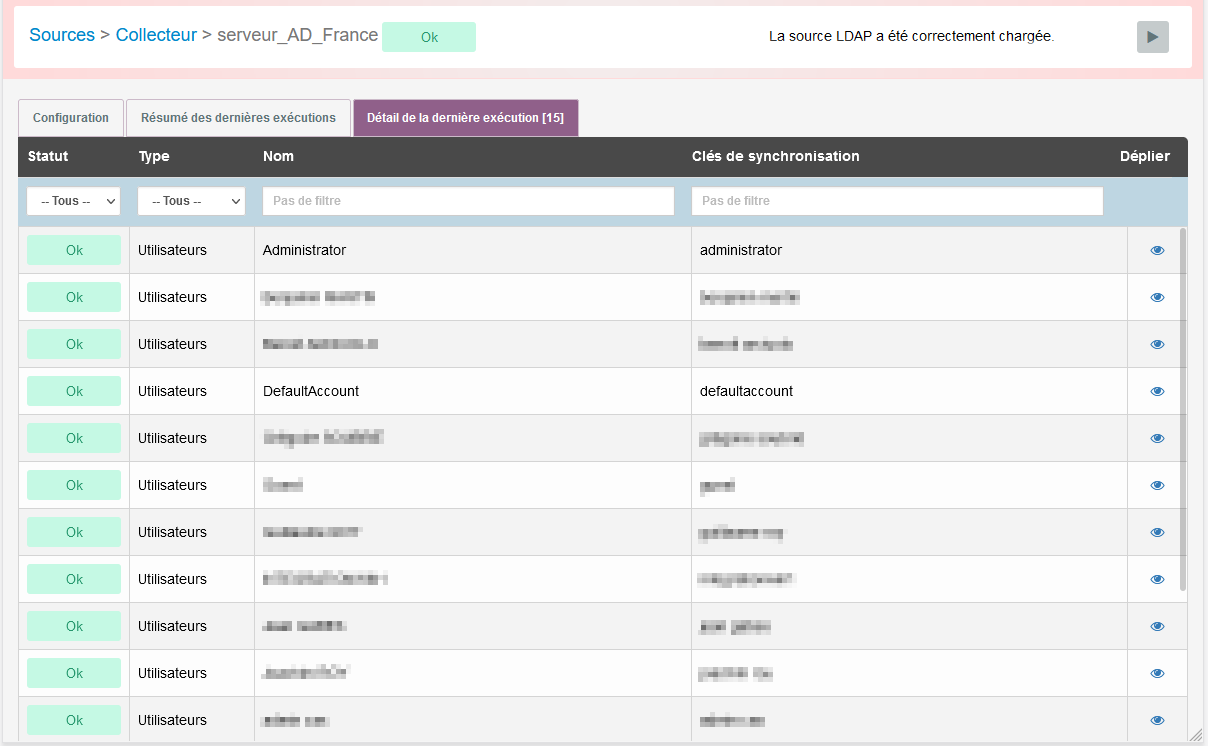The image size is (1208, 746).
Task: Open the Collecteur breadcrumb link
Action: [156, 35]
